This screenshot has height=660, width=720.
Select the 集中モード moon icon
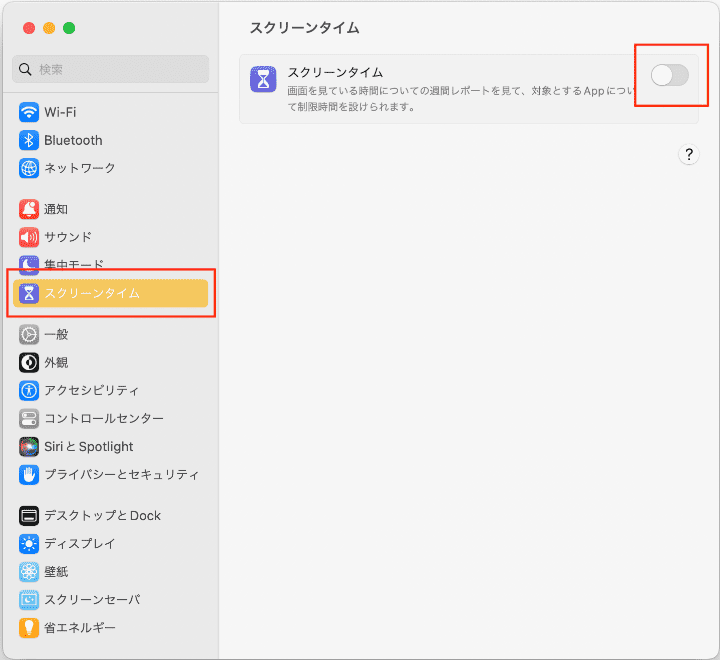click(x=29, y=264)
